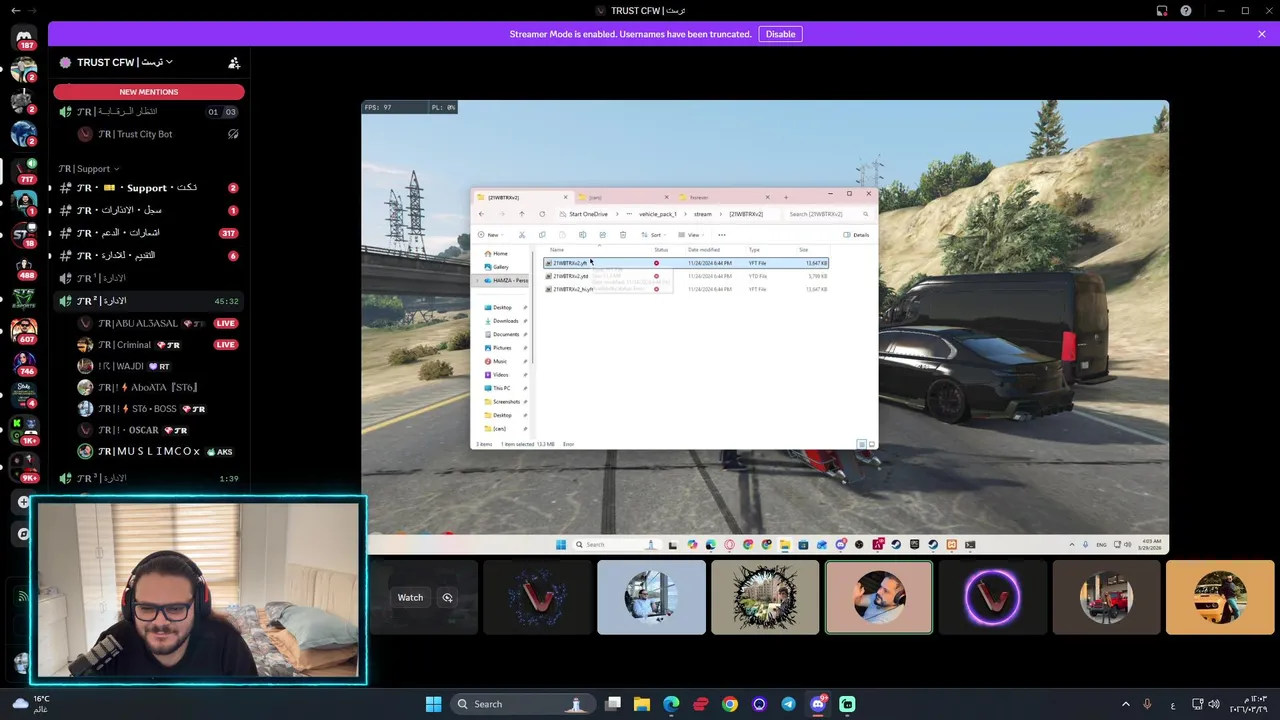The image size is (1280, 720).
Task: Click NEW MENTIONS pill
Action: [x=149, y=92]
